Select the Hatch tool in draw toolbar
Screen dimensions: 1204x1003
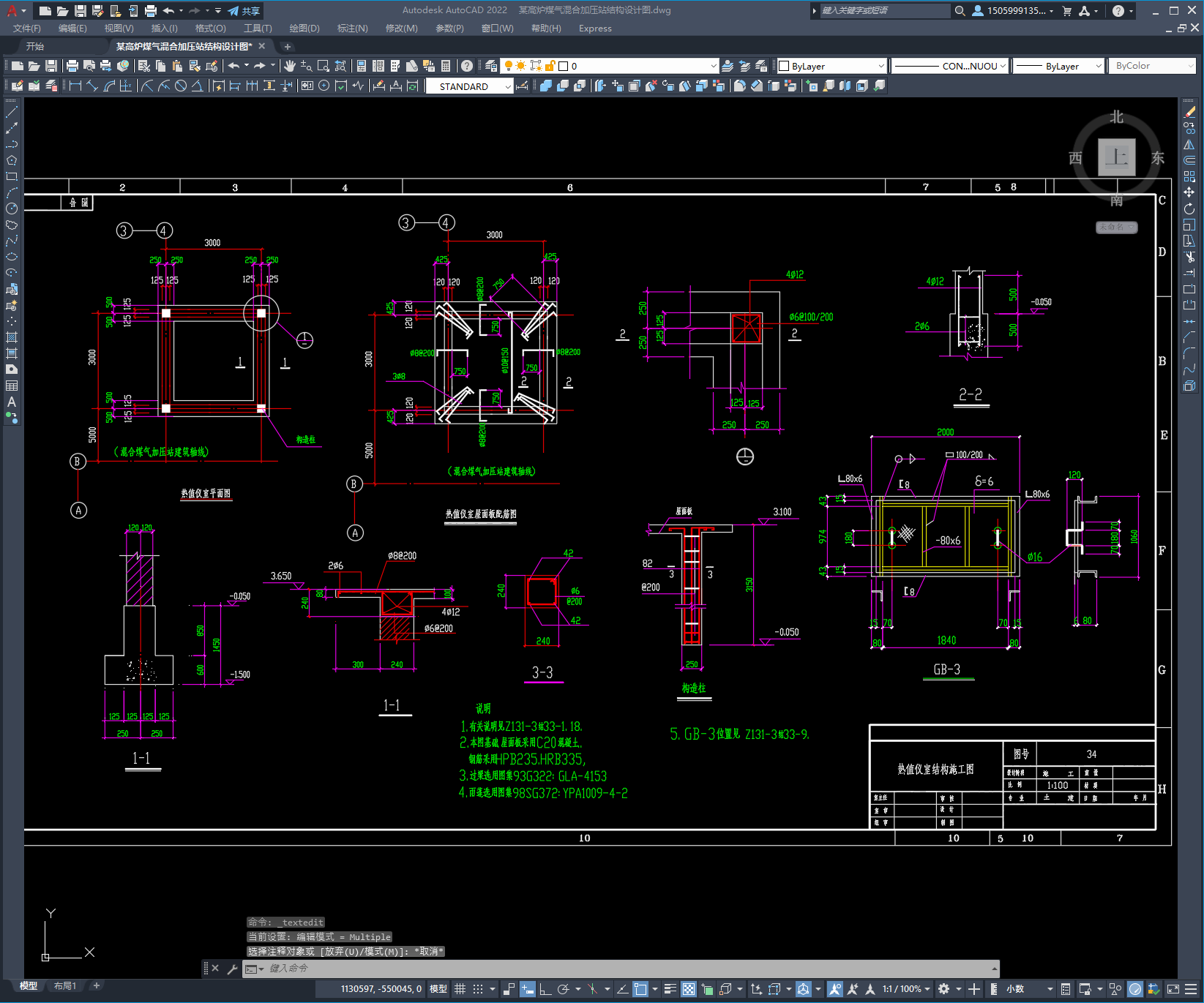[12, 337]
